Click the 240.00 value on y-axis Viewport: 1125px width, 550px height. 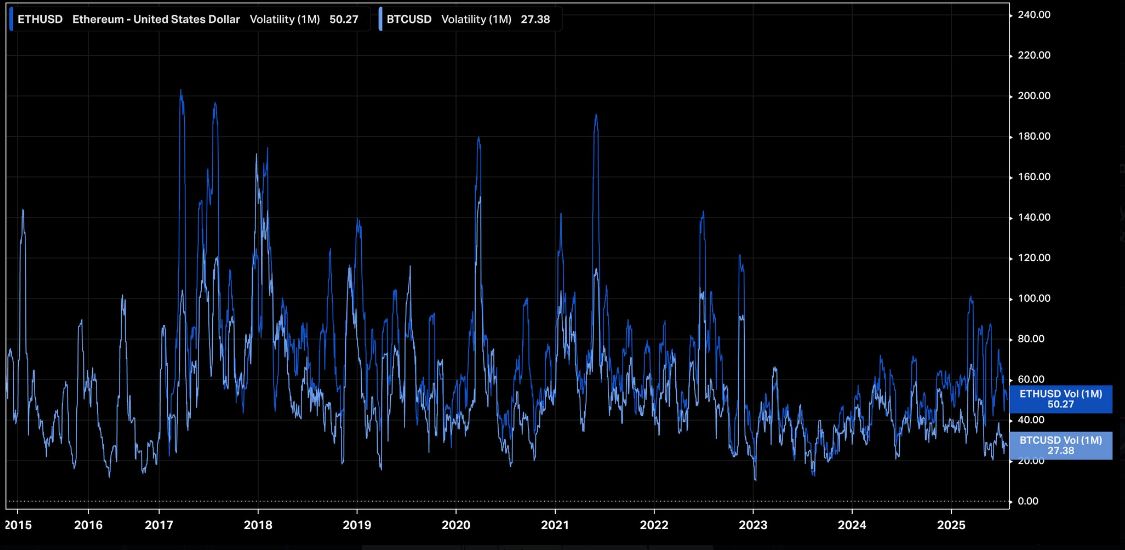pos(1034,14)
